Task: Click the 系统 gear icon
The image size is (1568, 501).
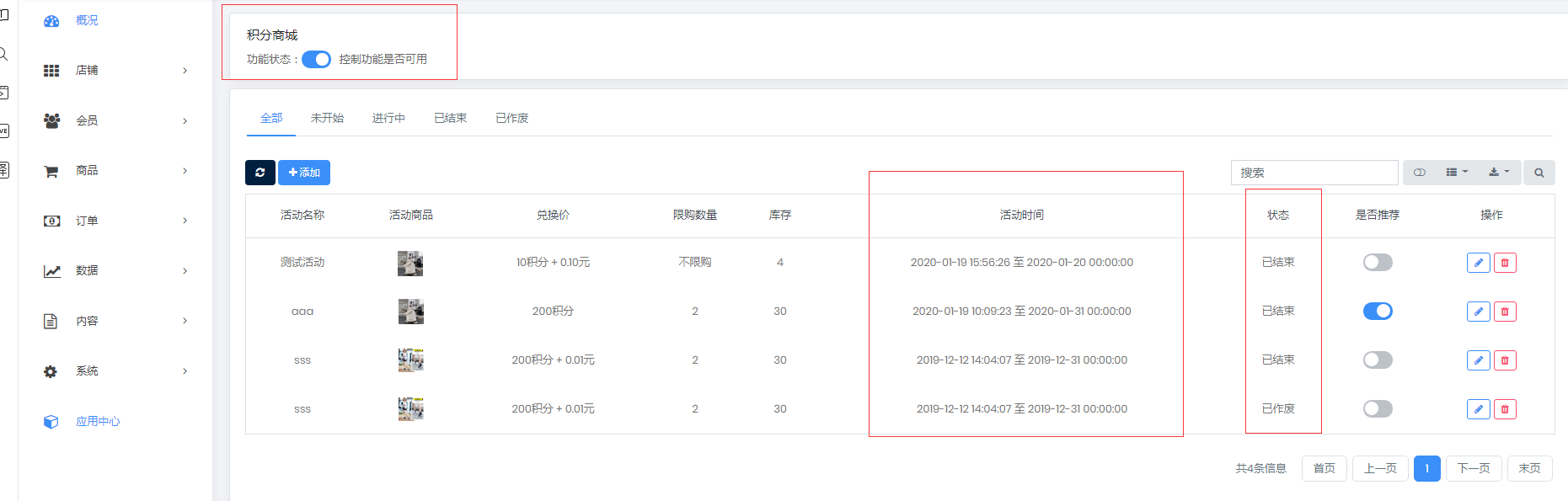Action: (x=51, y=371)
